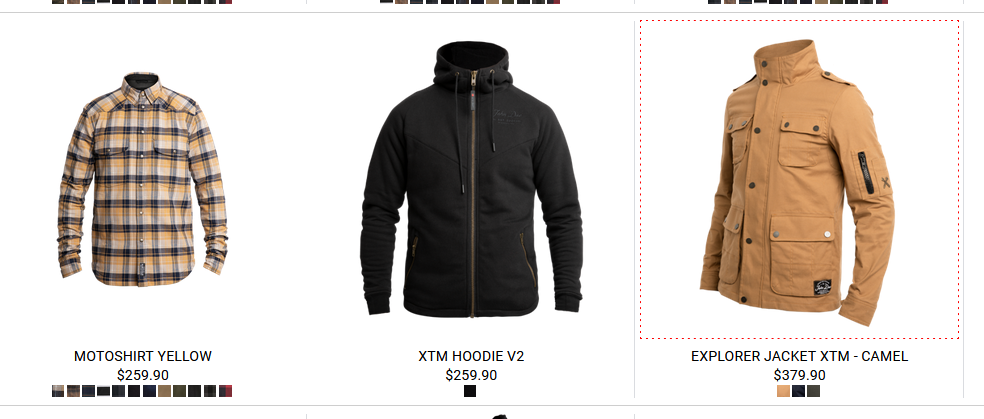
Task: Select the black swatch under XTM Hoodie V2
Action: [x=470, y=391]
